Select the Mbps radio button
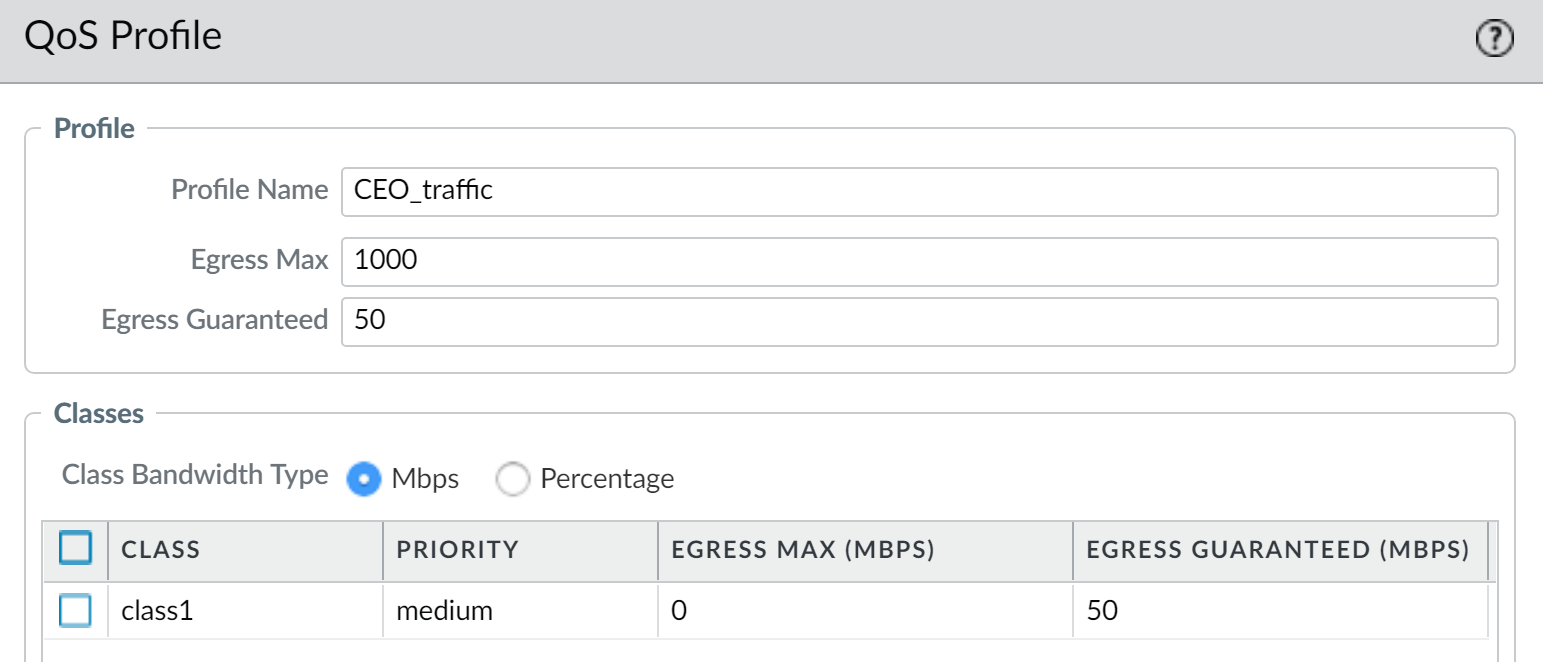The width and height of the screenshot is (1543, 662). 363,479
